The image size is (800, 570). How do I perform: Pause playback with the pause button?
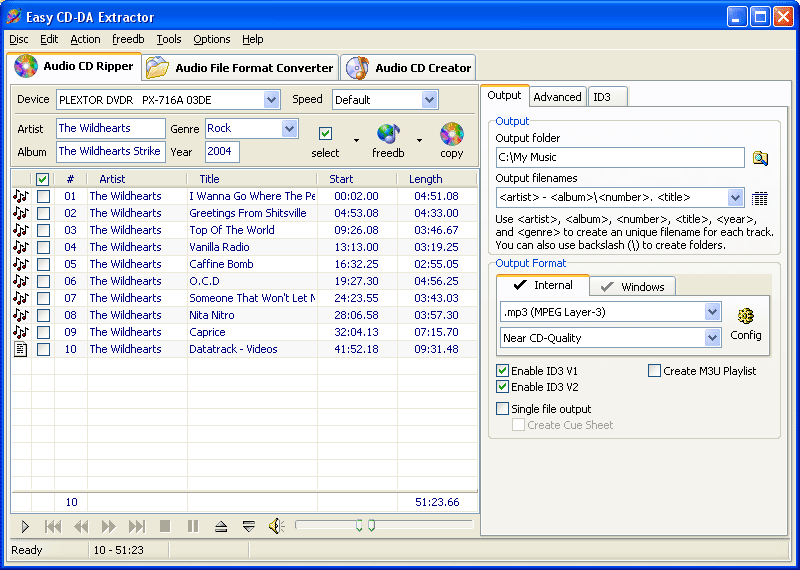(x=193, y=526)
